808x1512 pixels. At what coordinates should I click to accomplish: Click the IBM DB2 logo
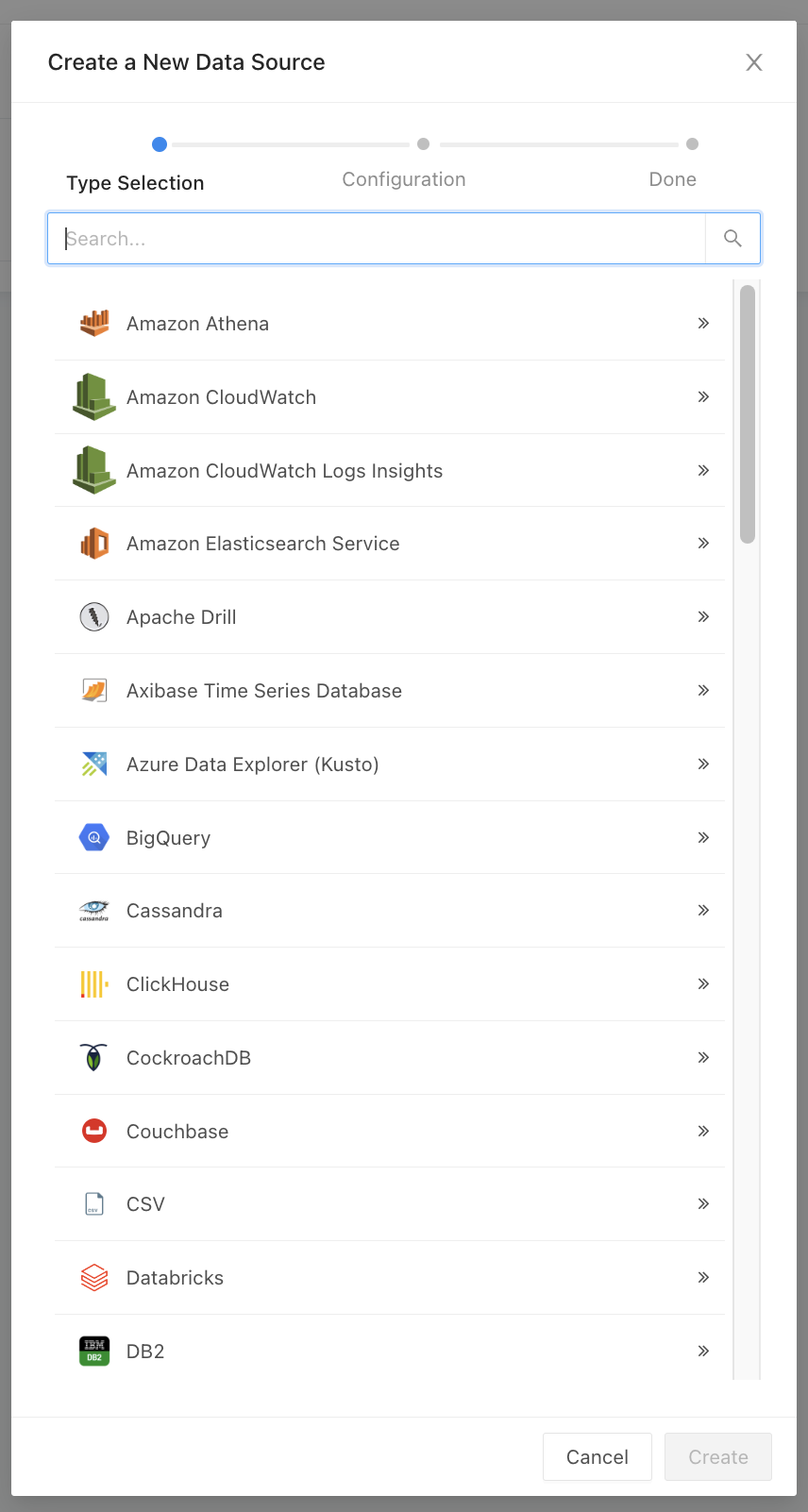[x=94, y=1351]
